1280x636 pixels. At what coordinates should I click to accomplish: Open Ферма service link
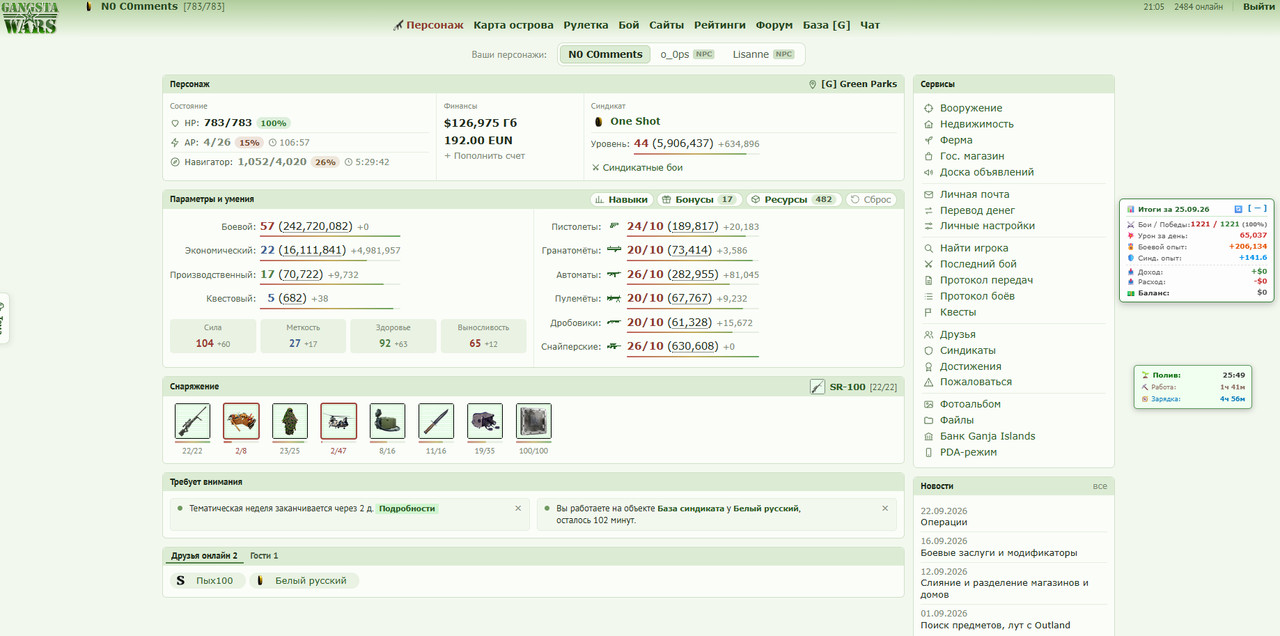click(956, 140)
